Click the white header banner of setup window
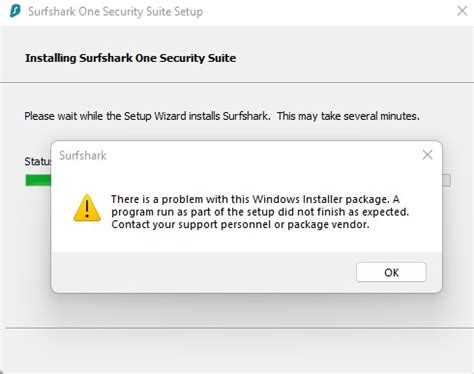This screenshot has width=474, height=374. click(x=237, y=54)
